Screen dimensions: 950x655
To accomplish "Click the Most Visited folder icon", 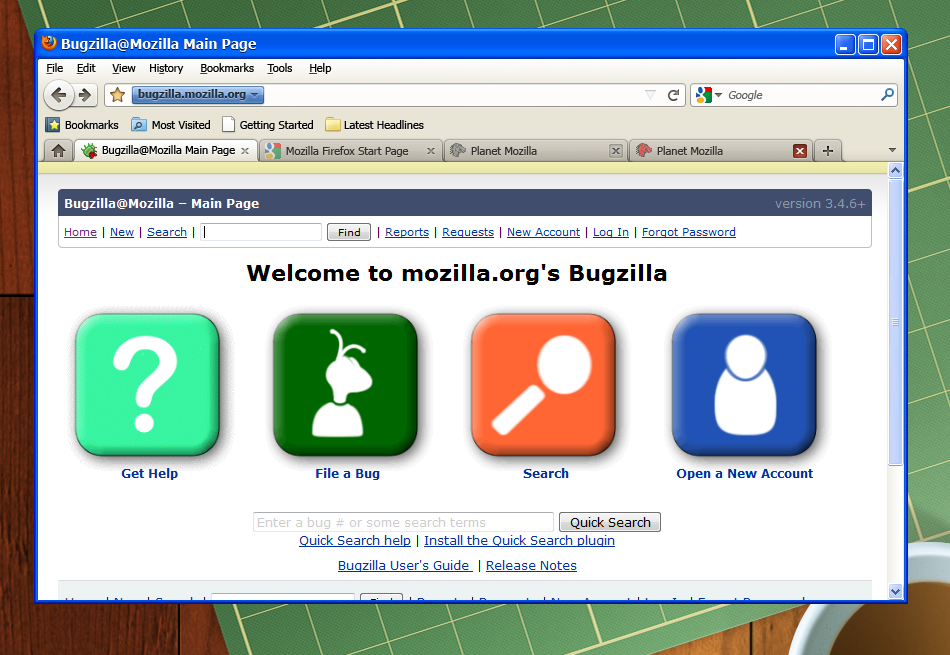I will pyautogui.click(x=139, y=125).
